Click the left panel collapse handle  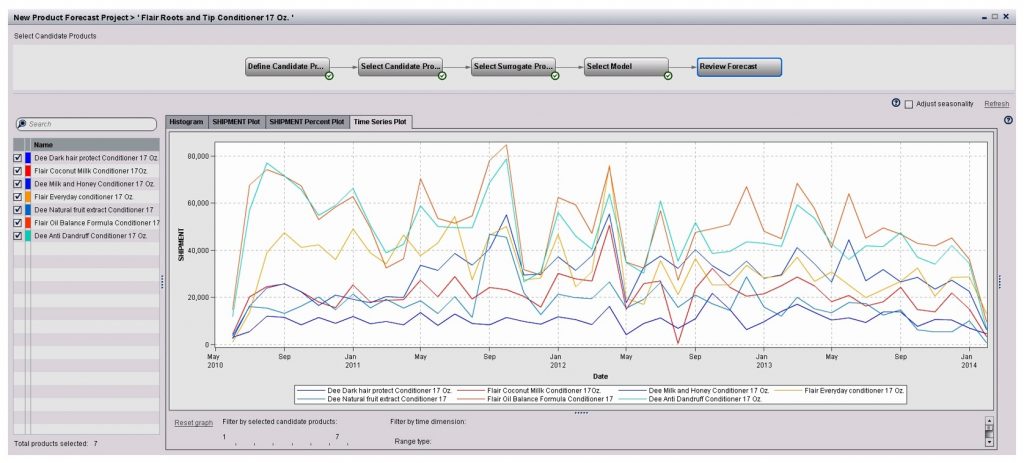click(163, 281)
